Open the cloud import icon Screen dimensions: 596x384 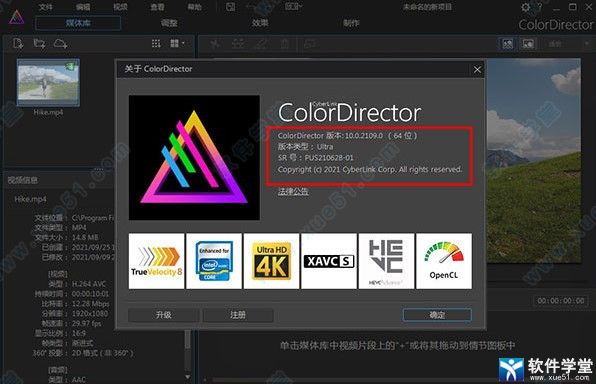tap(60, 44)
